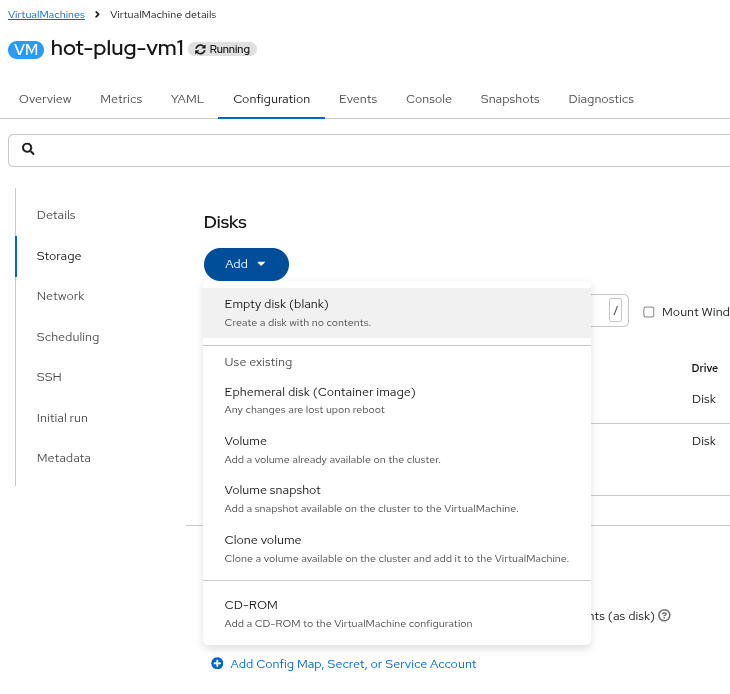Open the Snapshots tab
The image size is (730, 694).
coord(509,99)
